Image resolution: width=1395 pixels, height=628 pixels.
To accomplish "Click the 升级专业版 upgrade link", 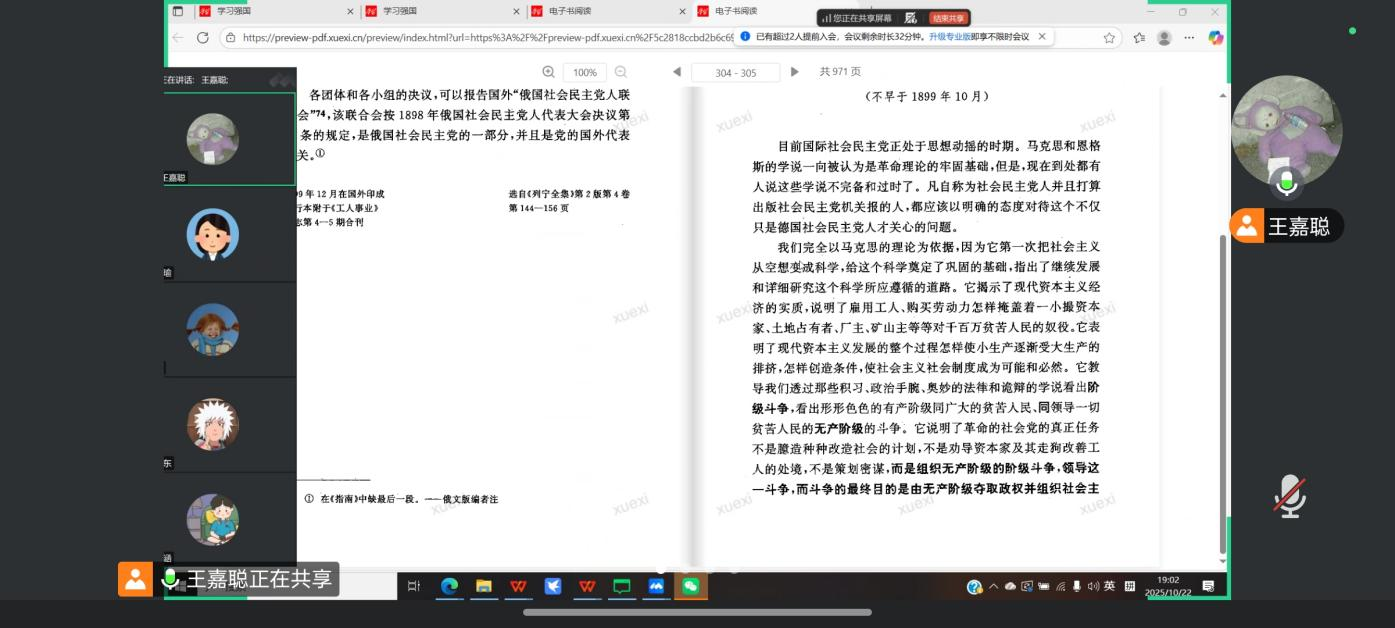I will pyautogui.click(x=949, y=37).
